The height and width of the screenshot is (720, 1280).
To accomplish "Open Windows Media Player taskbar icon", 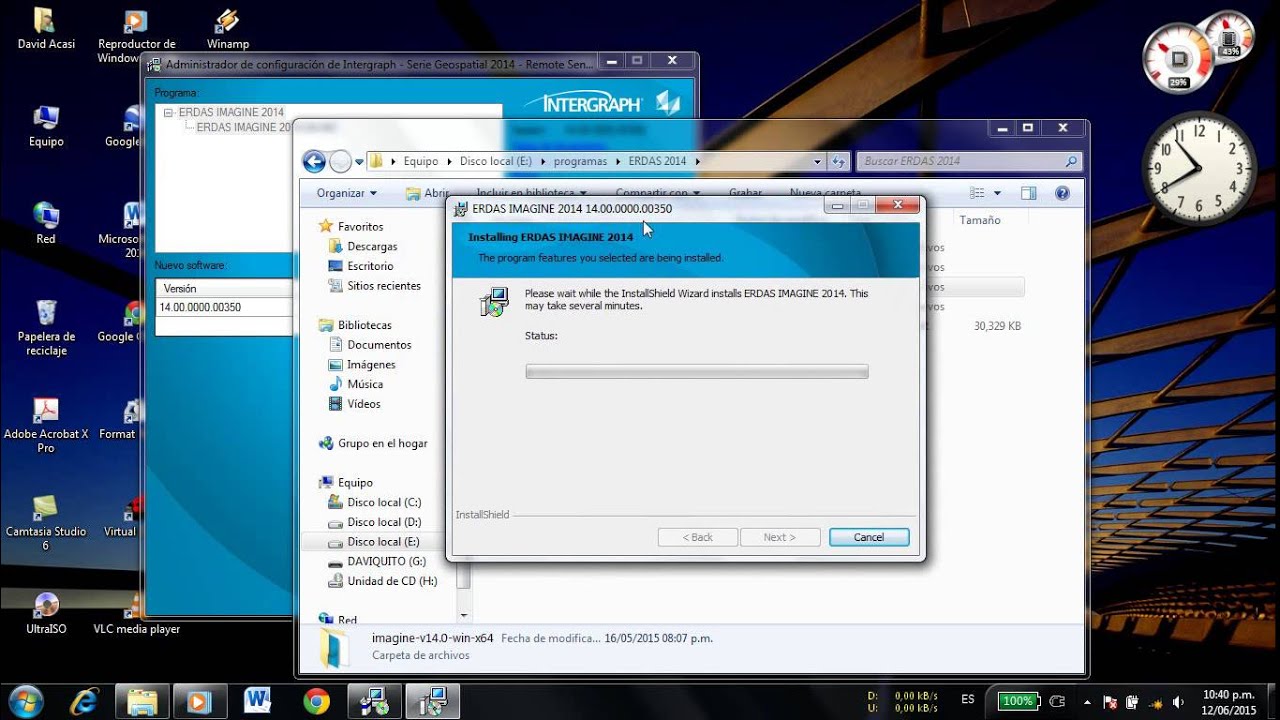I will click(199, 701).
